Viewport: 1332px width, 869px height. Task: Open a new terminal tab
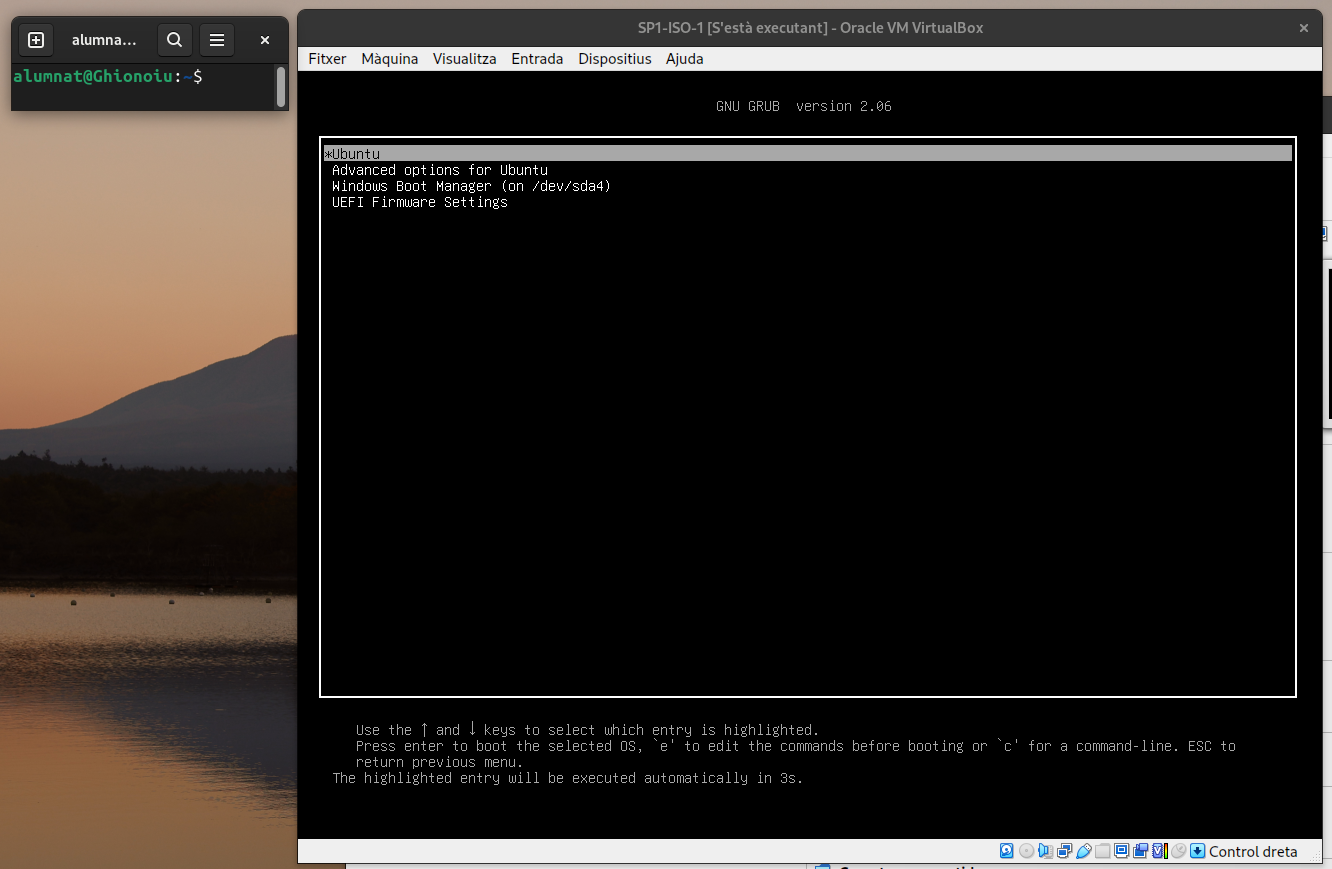[36, 40]
